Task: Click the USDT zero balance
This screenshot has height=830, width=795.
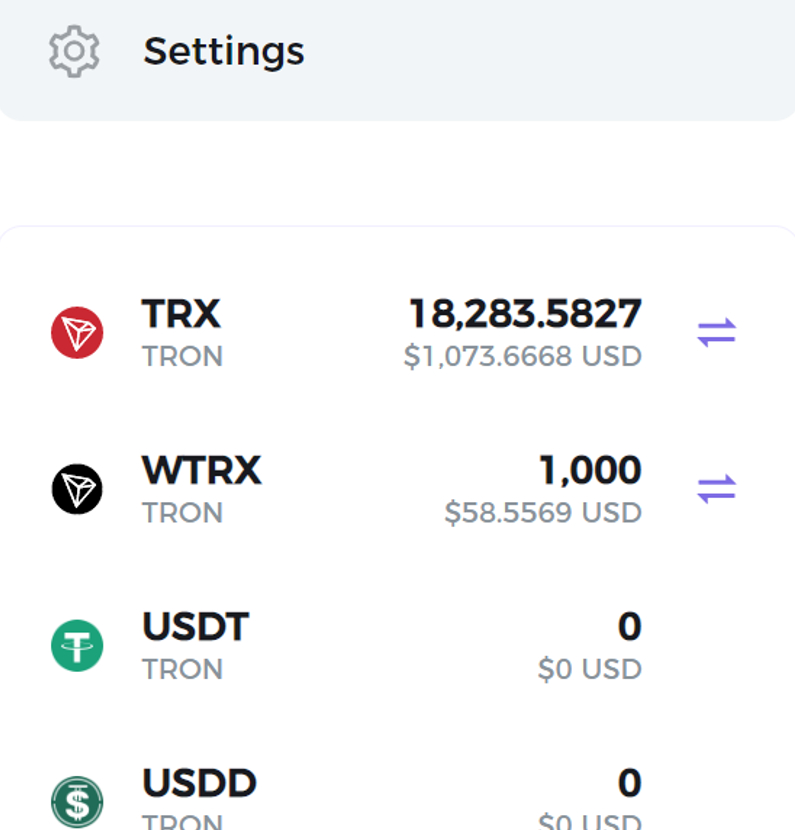Action: (630, 626)
